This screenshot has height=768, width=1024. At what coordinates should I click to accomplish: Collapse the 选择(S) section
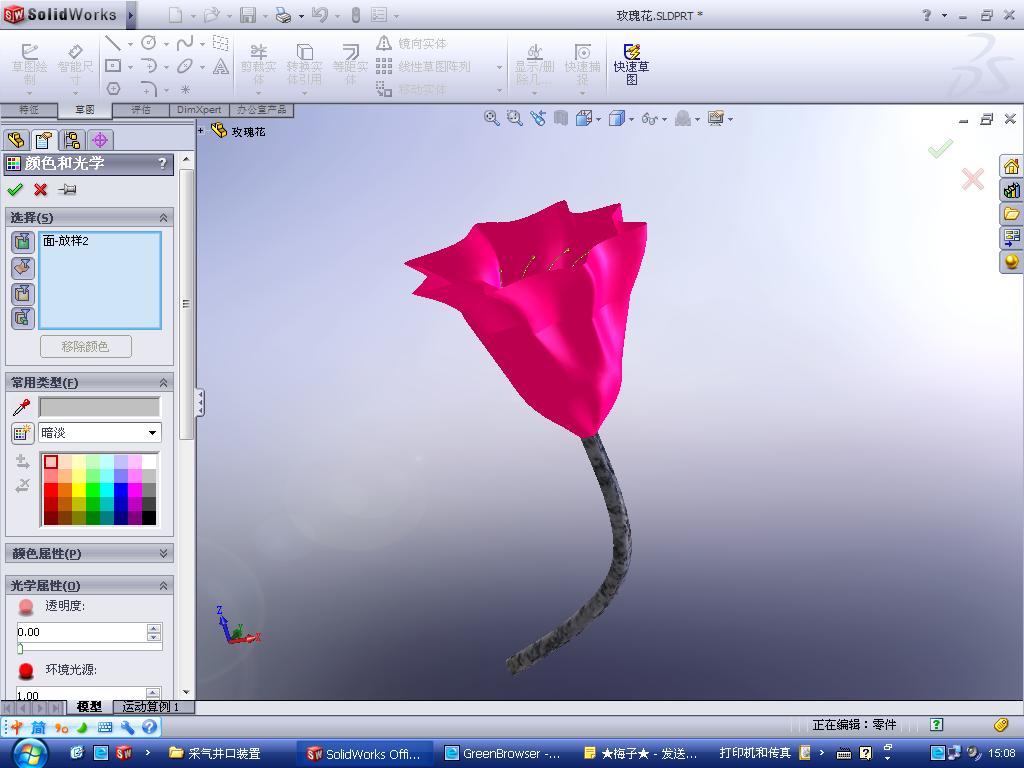pos(163,217)
